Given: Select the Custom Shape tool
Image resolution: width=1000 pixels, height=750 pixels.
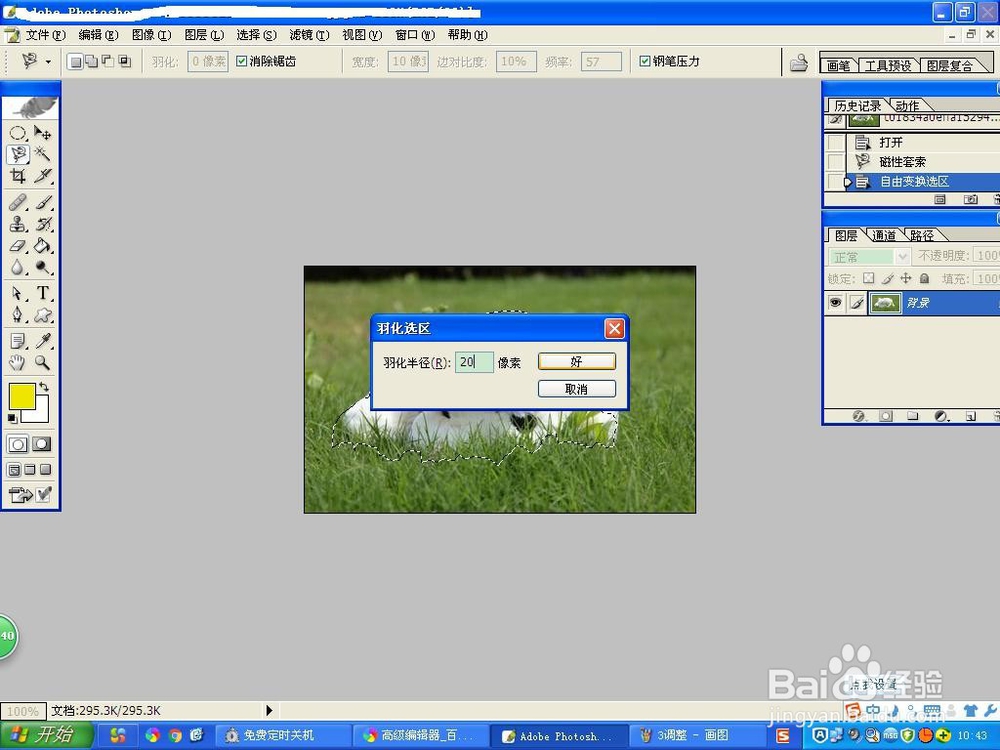Looking at the screenshot, I should 43,314.
